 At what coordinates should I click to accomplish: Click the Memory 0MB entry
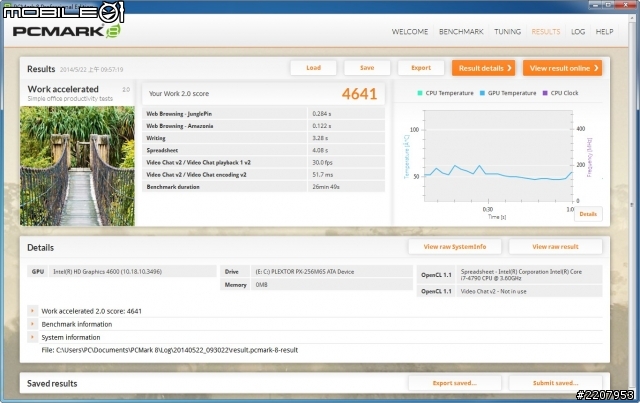pos(317,285)
